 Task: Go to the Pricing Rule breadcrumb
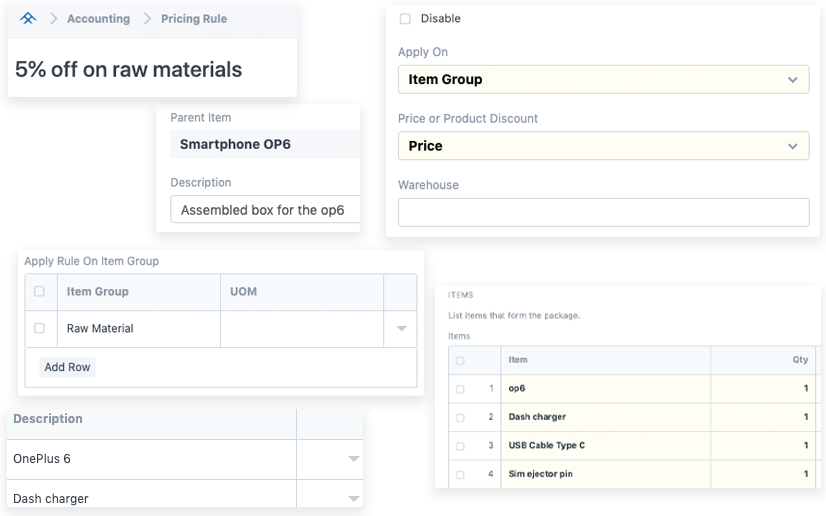(193, 19)
